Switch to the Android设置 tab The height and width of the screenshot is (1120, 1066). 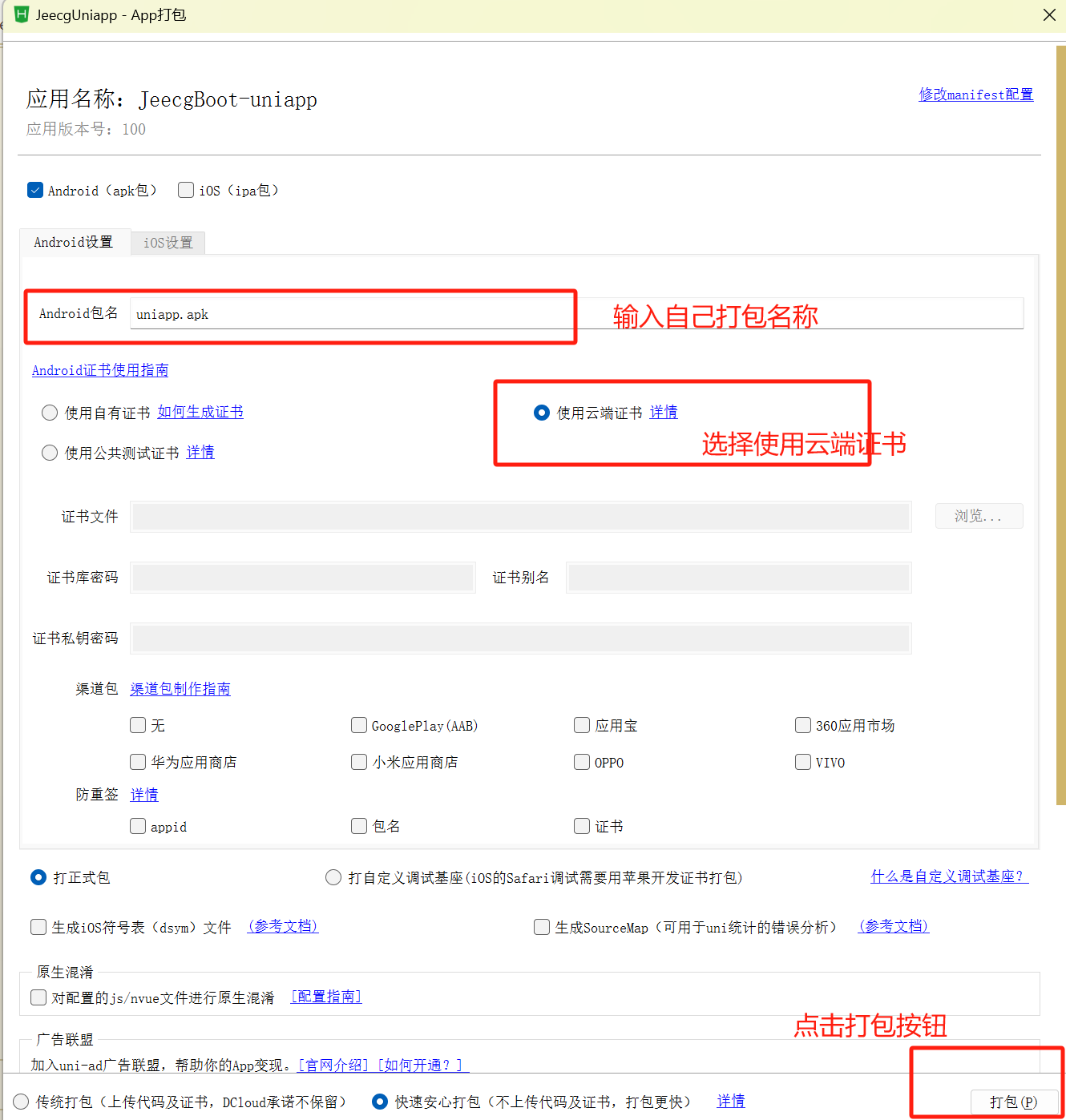point(74,242)
